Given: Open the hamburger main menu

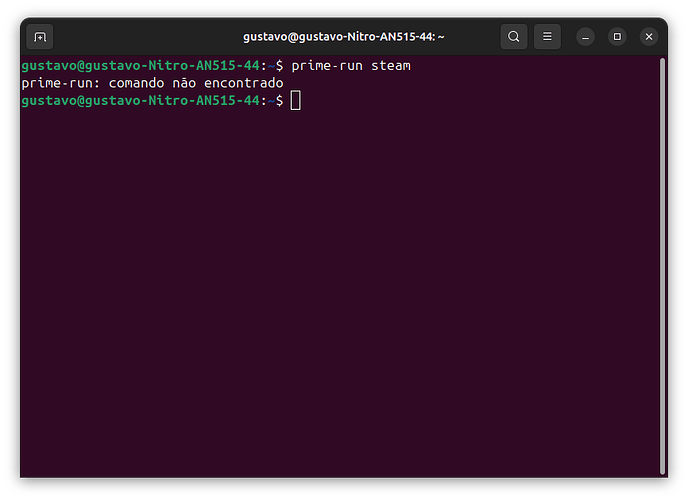Looking at the screenshot, I should click(547, 37).
